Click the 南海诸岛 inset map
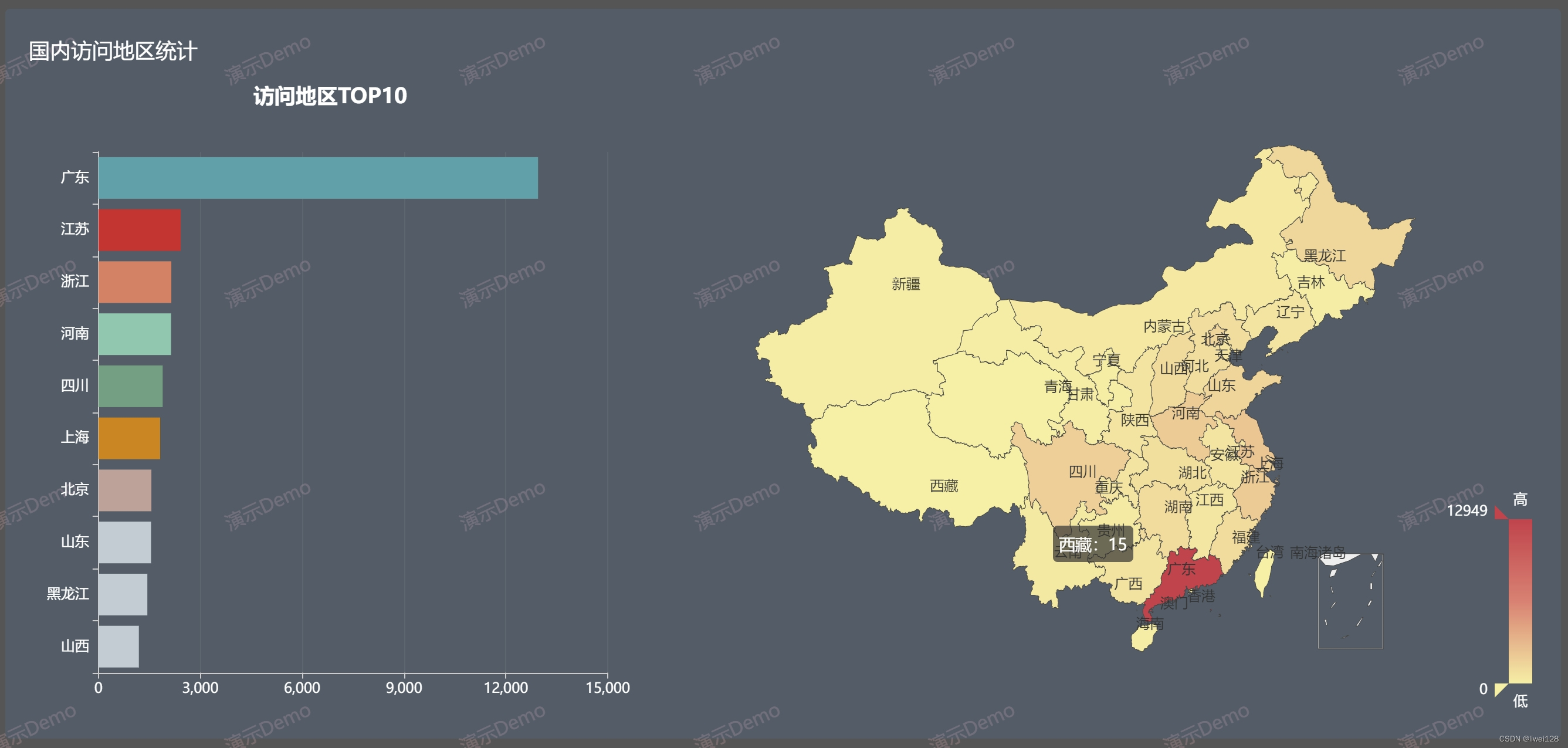Viewport: 1568px width, 748px height. (x=1351, y=601)
